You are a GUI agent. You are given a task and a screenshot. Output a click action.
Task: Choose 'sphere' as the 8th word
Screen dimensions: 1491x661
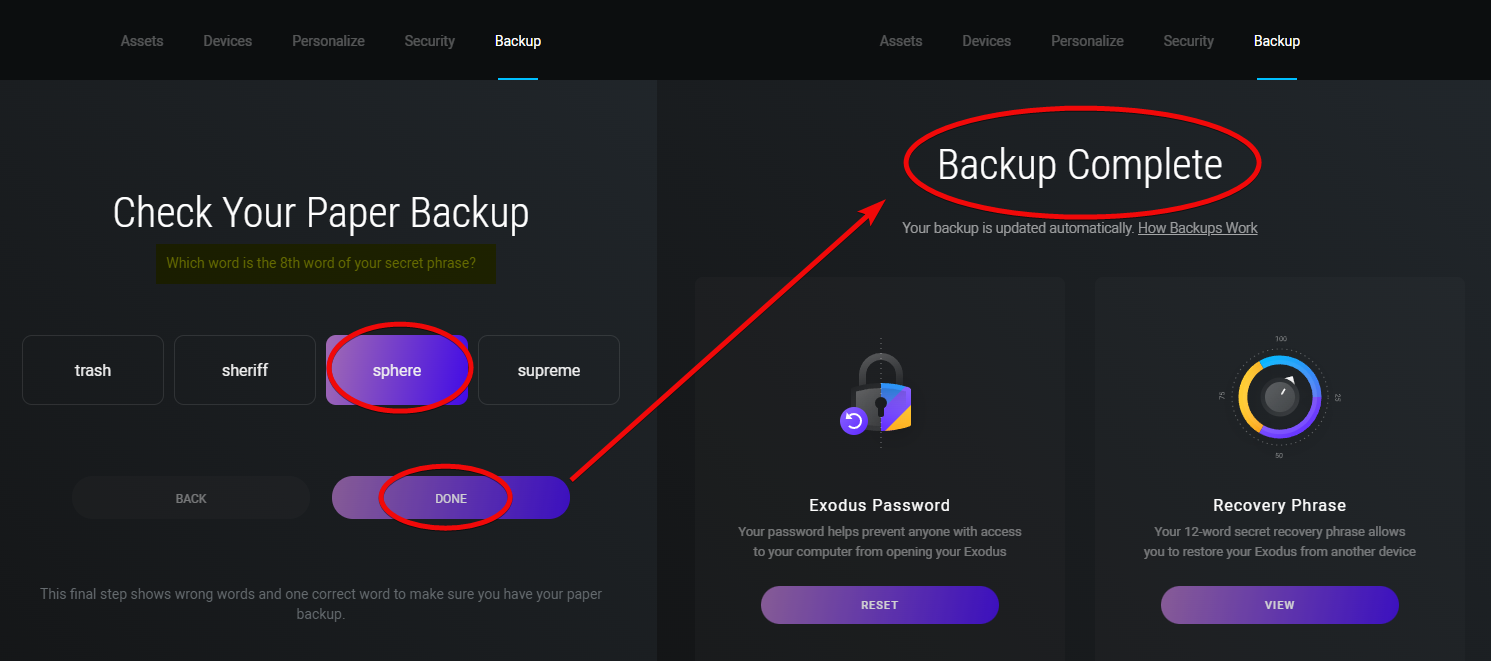click(397, 370)
